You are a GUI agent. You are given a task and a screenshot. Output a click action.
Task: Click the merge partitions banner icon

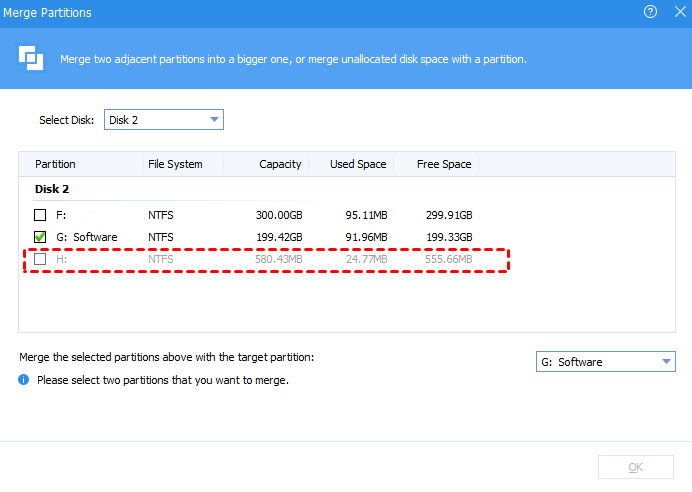point(31,58)
